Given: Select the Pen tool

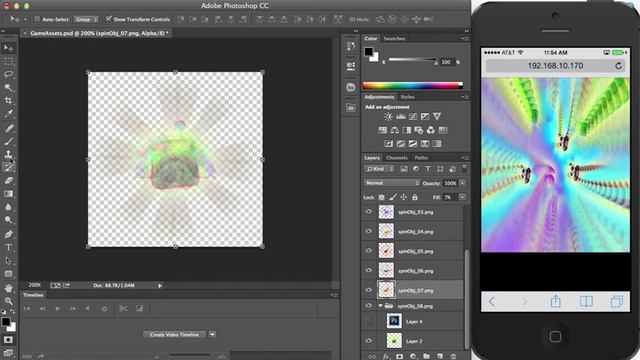Looking at the screenshot, I should click(x=8, y=234).
